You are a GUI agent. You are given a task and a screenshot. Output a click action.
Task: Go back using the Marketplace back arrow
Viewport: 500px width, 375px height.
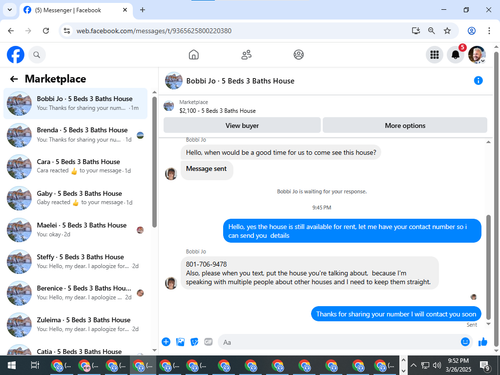pos(14,79)
